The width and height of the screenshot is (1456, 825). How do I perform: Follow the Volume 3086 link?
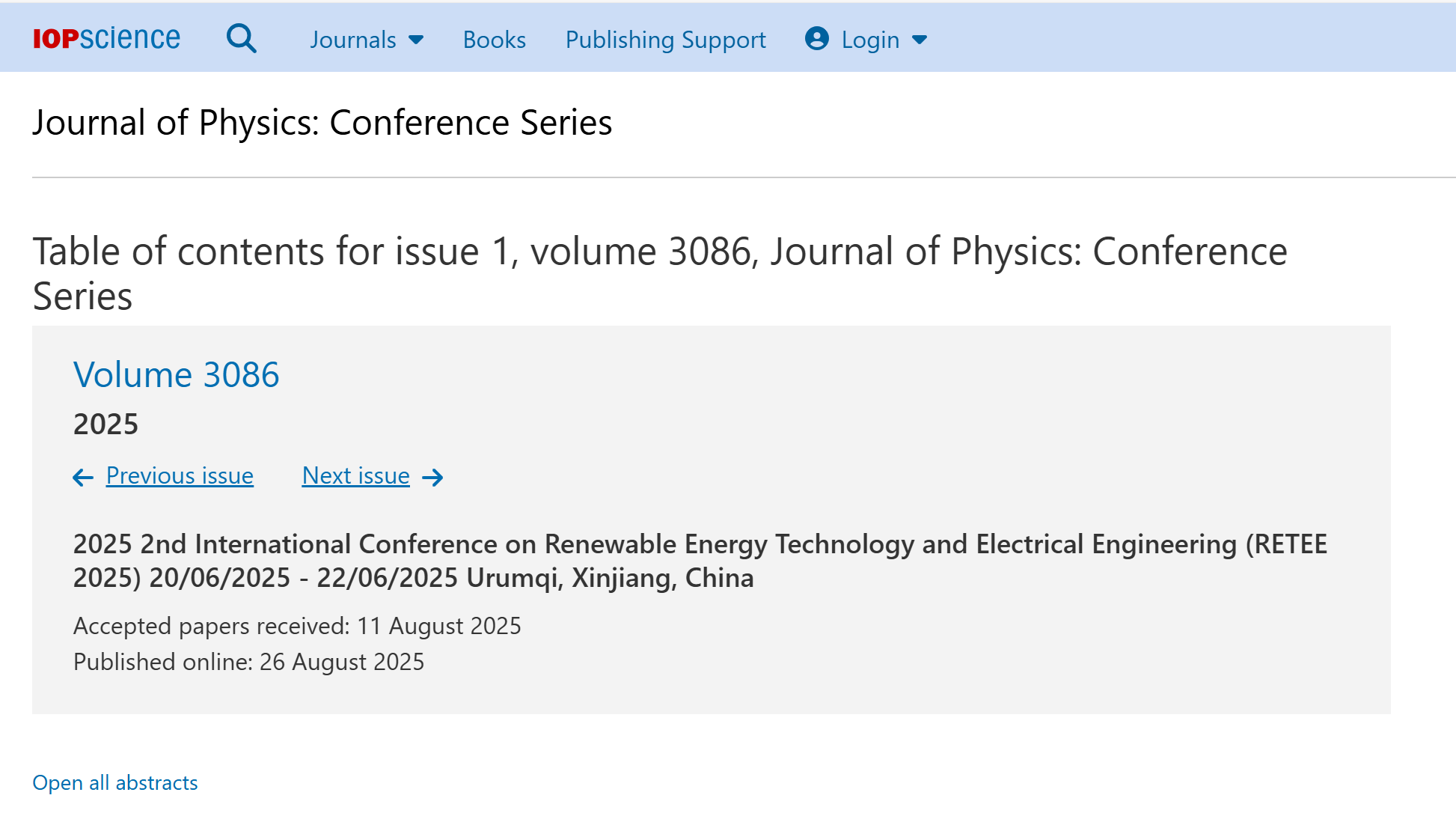[176, 374]
